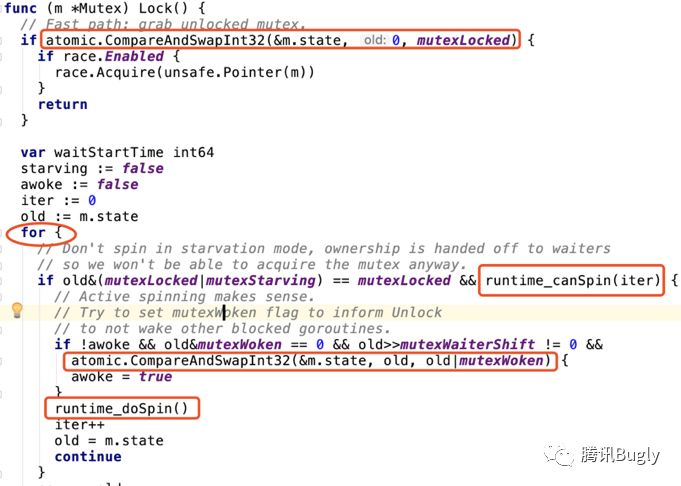Click 'true' in the awoke = true line
Viewport: 681px width, 486px height.
pyautogui.click(x=155, y=376)
